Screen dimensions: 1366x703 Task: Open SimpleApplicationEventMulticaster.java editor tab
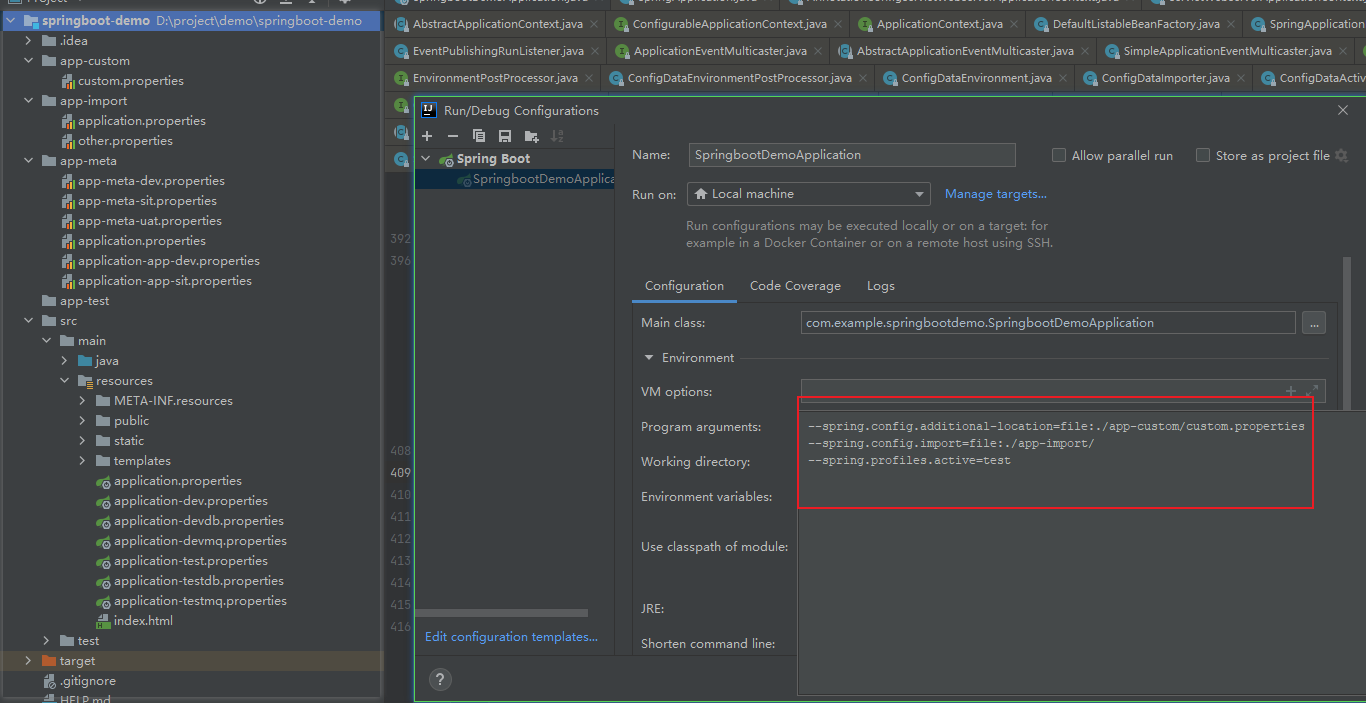1227,51
